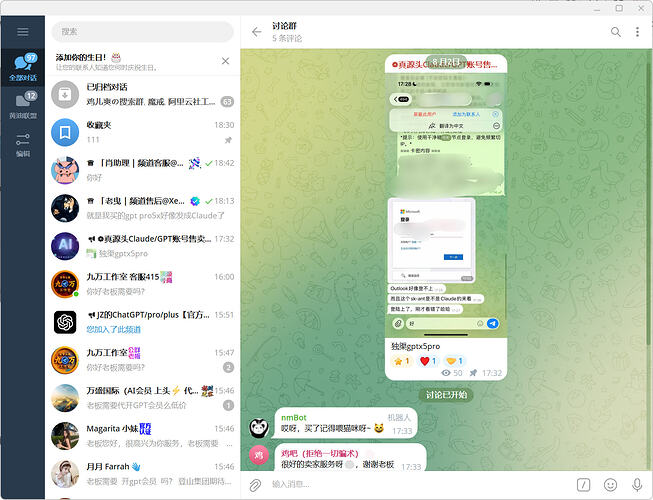Open the Microsoft login screenshot thumbnail
This screenshot has height=500, width=653.
pos(431,241)
